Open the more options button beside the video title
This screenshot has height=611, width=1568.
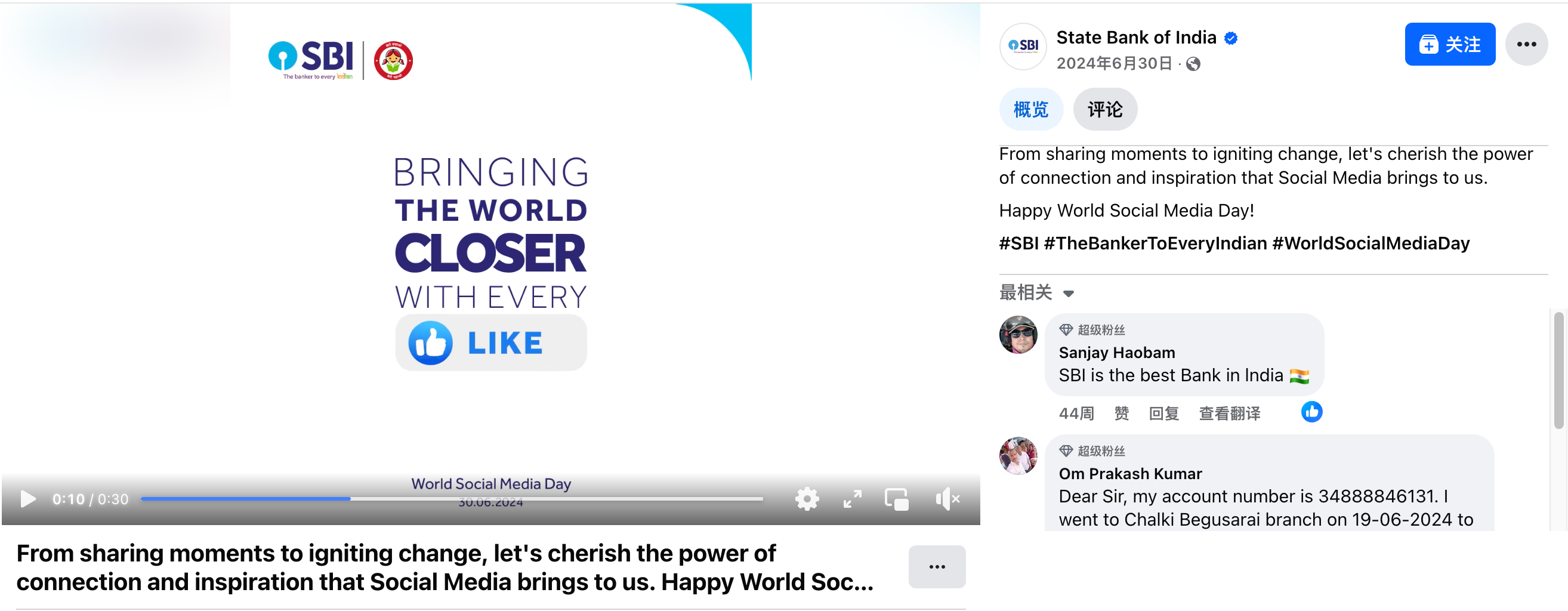tap(937, 567)
